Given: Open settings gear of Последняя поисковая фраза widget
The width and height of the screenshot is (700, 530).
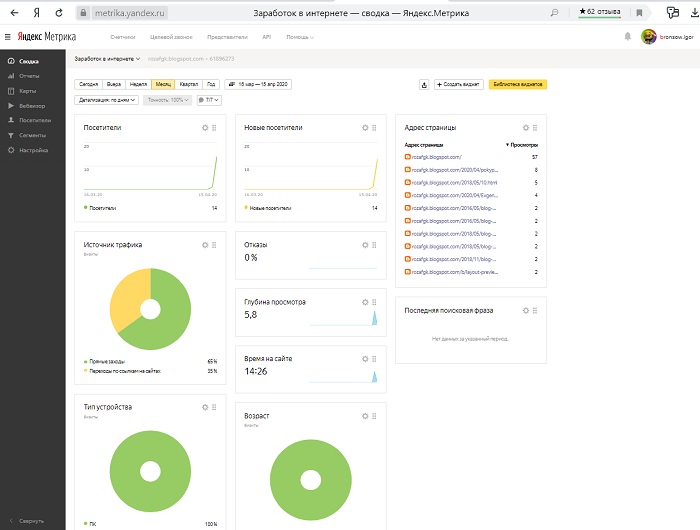Looking at the screenshot, I should [526, 310].
